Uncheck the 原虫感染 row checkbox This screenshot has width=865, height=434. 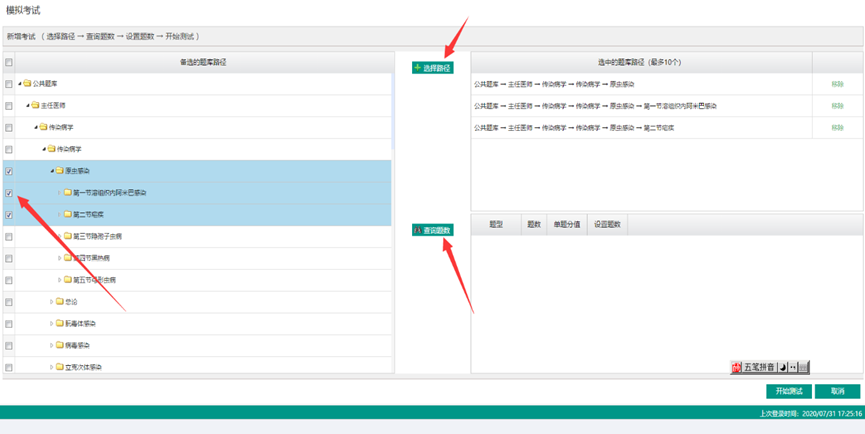(9, 171)
